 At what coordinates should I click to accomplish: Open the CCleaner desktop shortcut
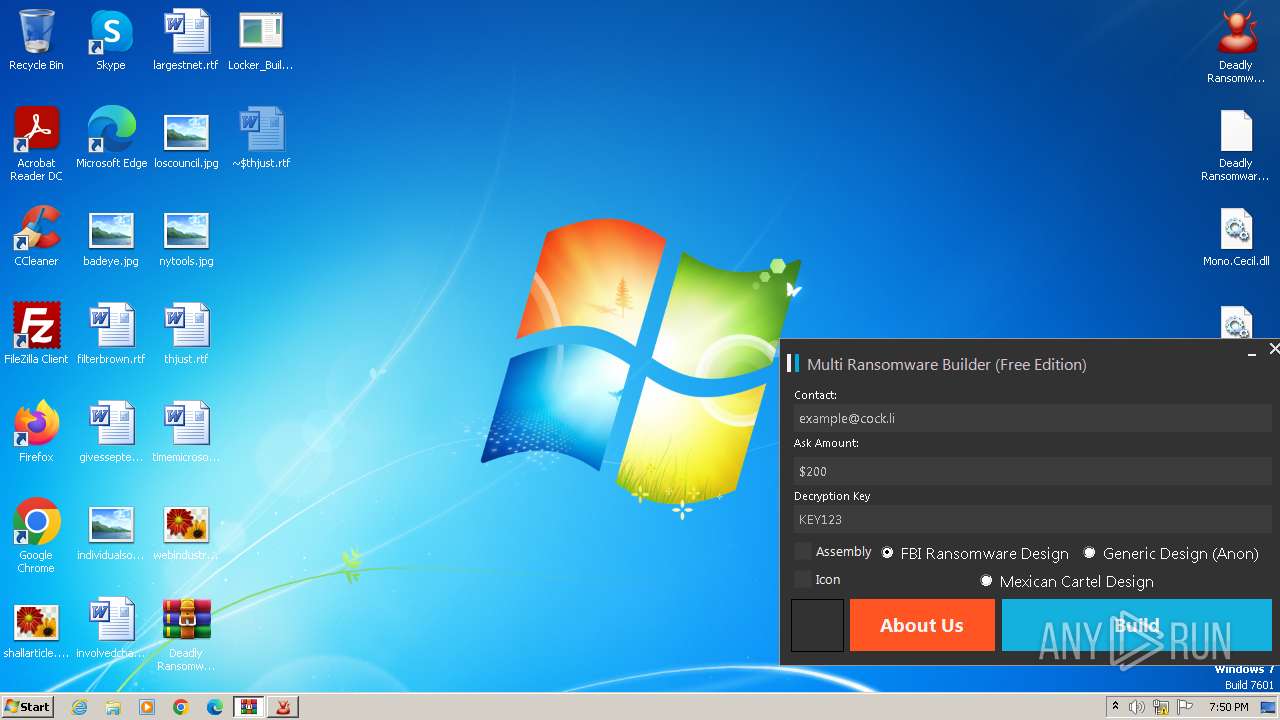36,237
